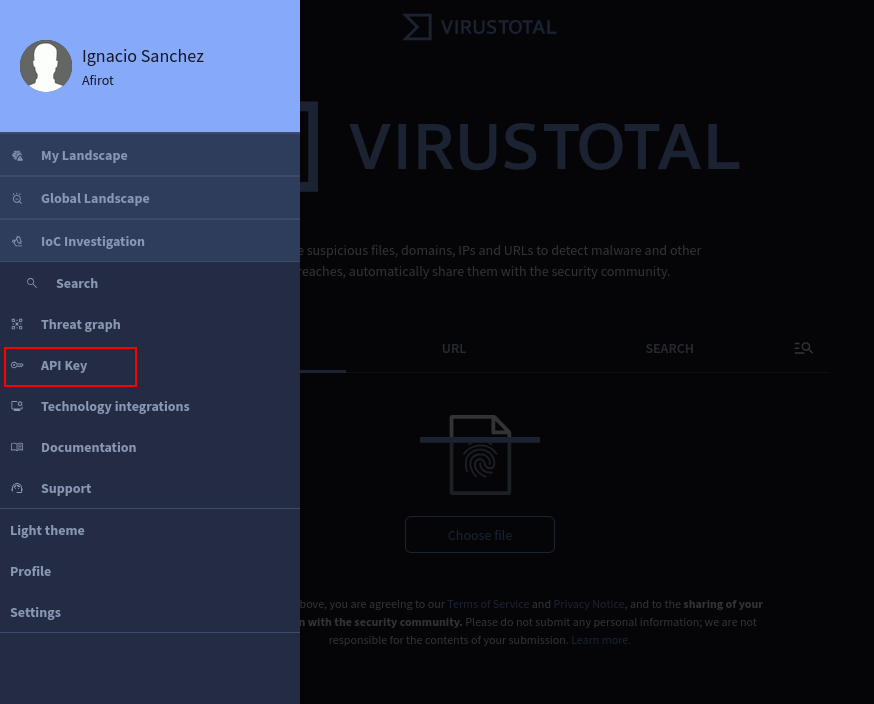
Task: Open Technology integrations menu entry
Action: pyautogui.click(x=150, y=406)
